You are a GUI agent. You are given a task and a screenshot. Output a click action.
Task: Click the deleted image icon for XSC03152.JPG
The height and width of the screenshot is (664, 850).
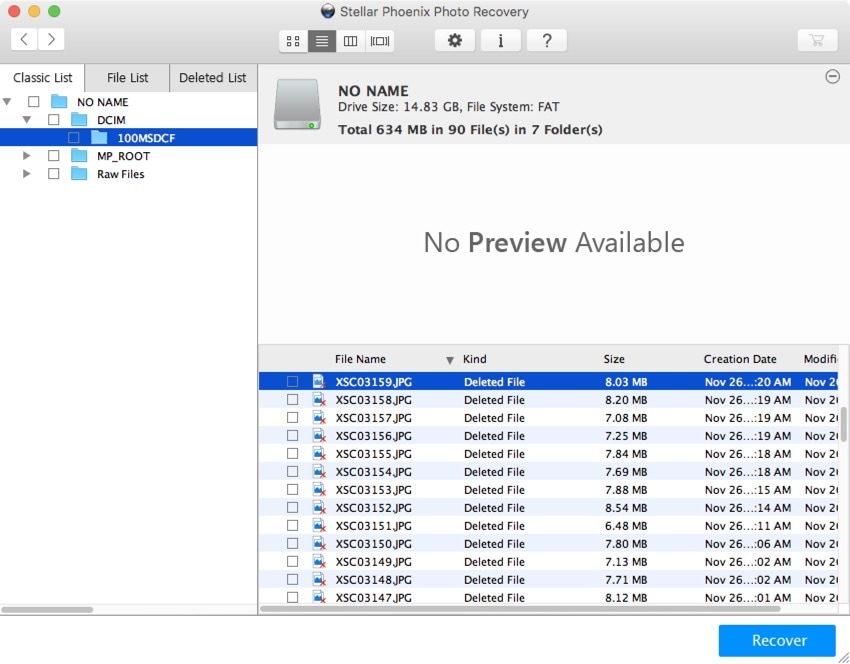pyautogui.click(x=319, y=507)
